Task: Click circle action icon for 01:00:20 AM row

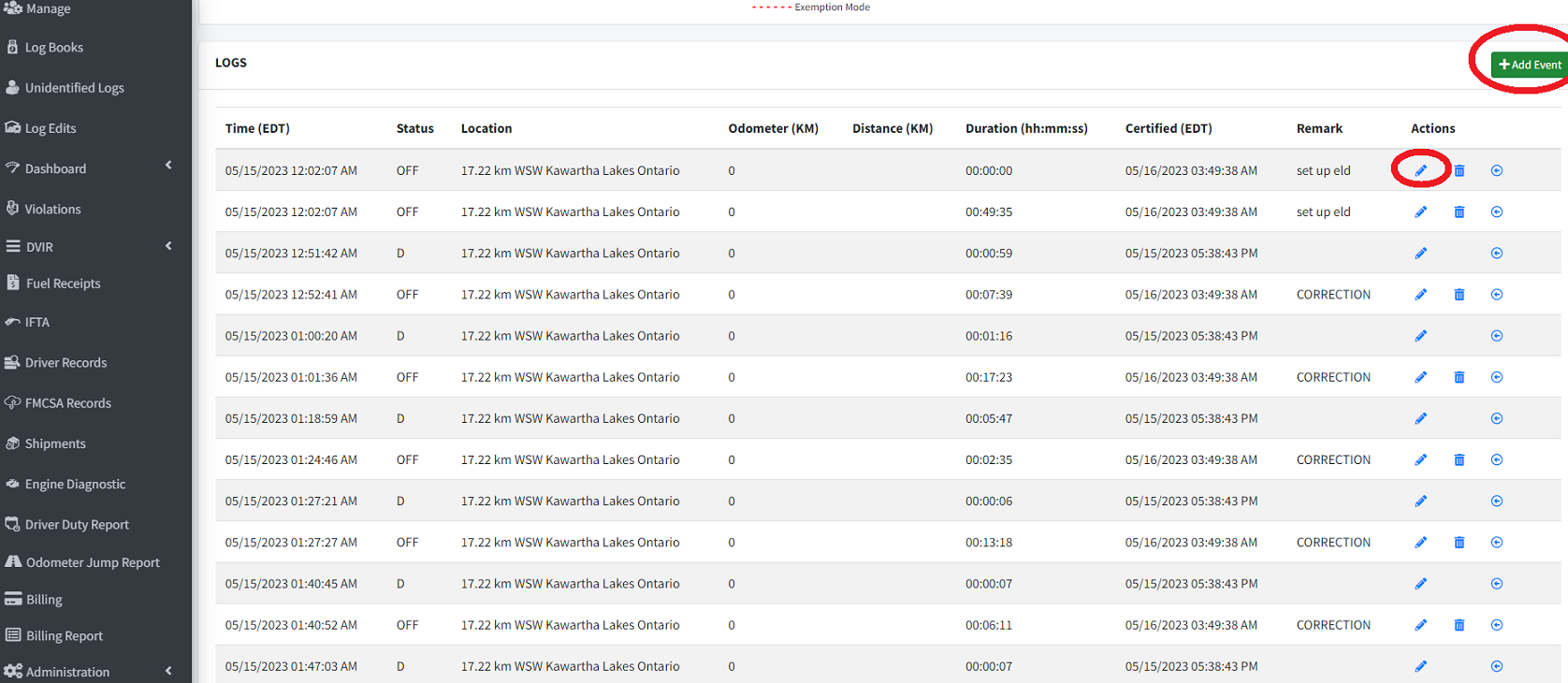Action: (x=1496, y=336)
